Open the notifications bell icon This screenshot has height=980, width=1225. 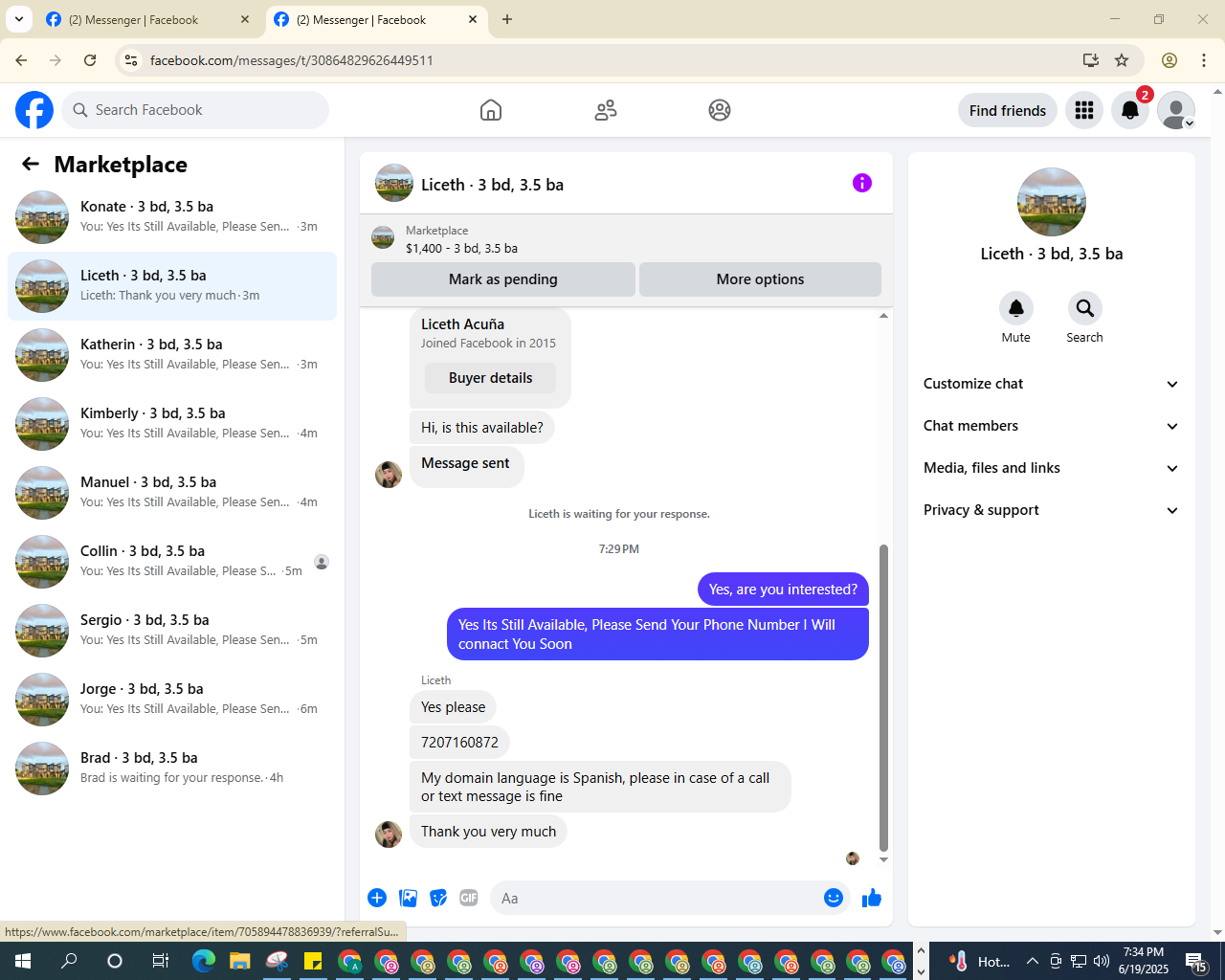tap(1130, 110)
